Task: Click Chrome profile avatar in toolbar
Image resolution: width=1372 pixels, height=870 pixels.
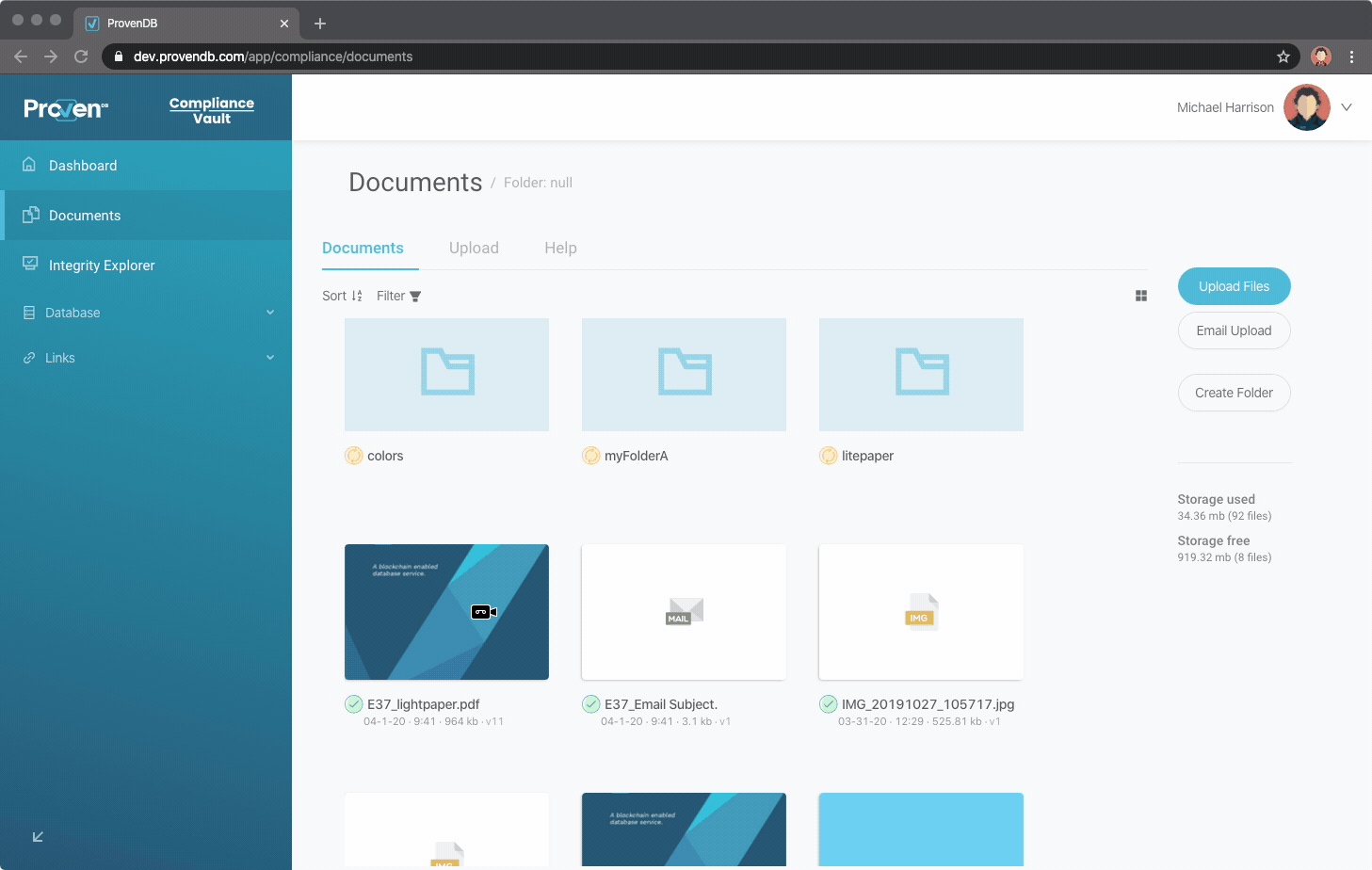Action: click(x=1321, y=56)
